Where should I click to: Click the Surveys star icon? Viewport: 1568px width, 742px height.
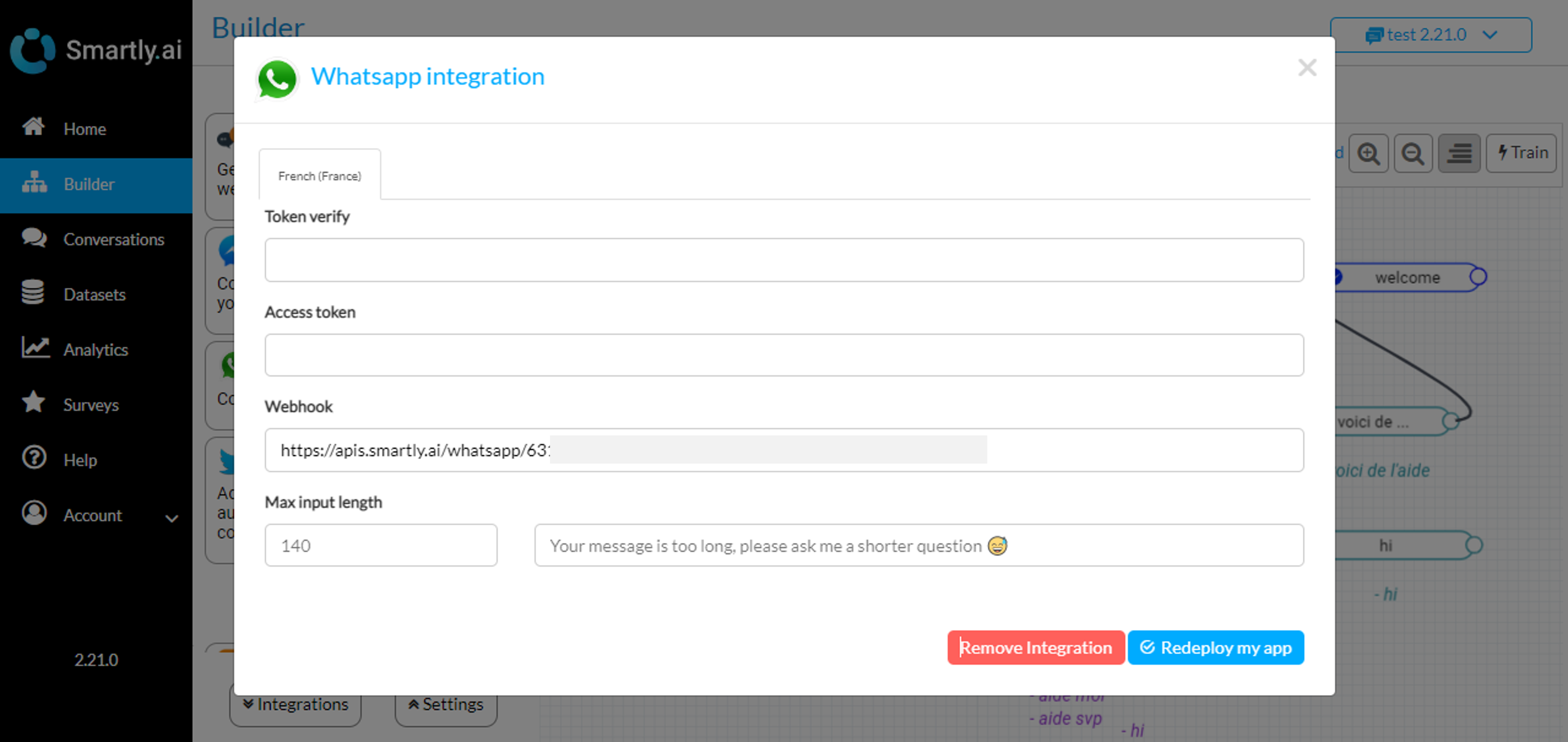(x=34, y=403)
